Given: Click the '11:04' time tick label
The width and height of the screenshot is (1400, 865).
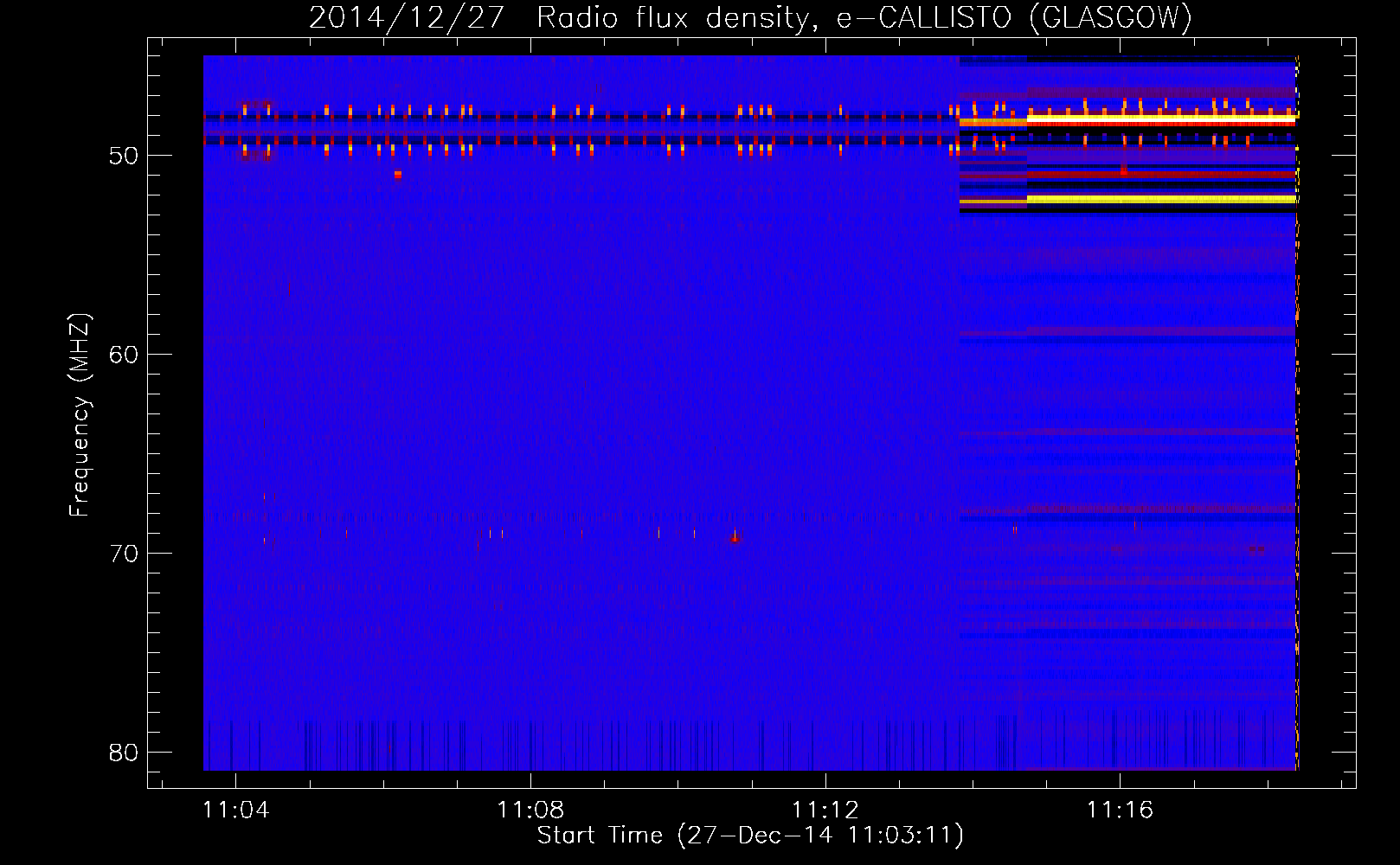Looking at the screenshot, I should click(235, 810).
